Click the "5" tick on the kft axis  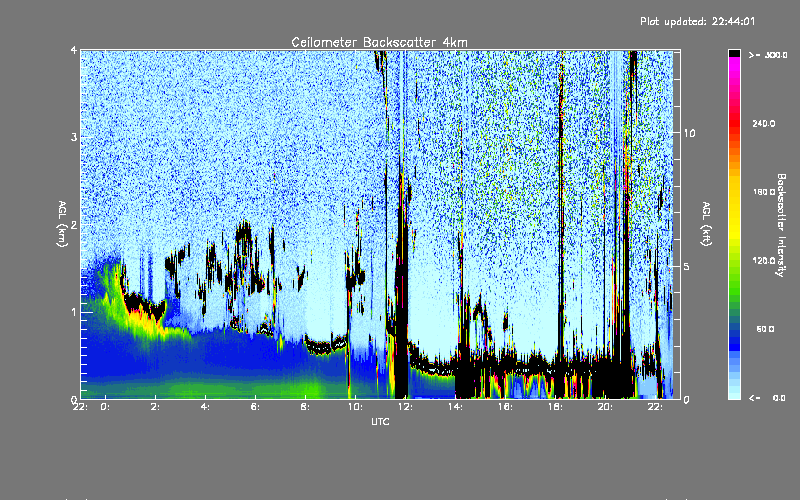[x=687, y=266]
